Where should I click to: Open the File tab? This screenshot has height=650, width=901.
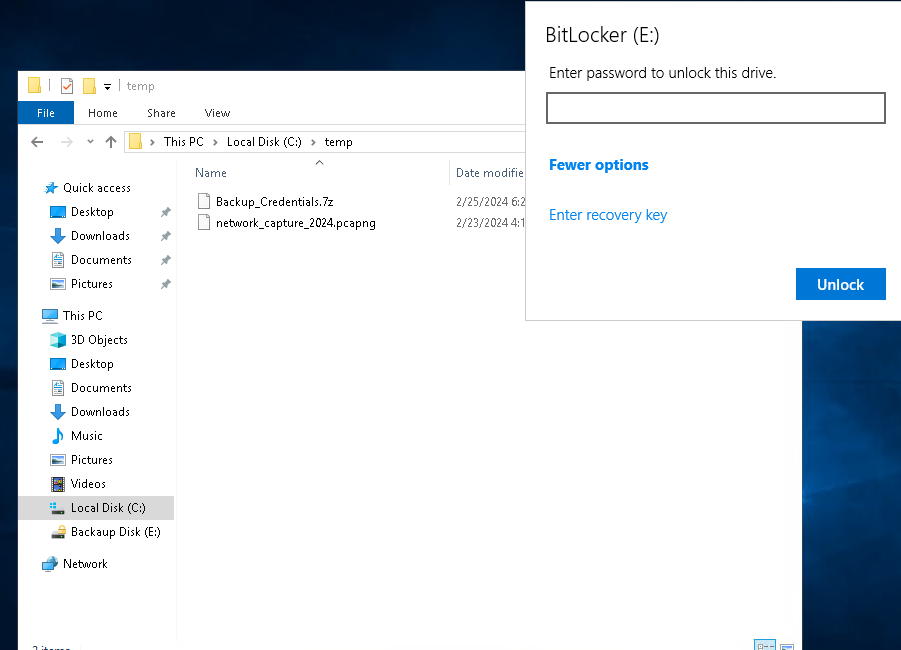coord(46,113)
